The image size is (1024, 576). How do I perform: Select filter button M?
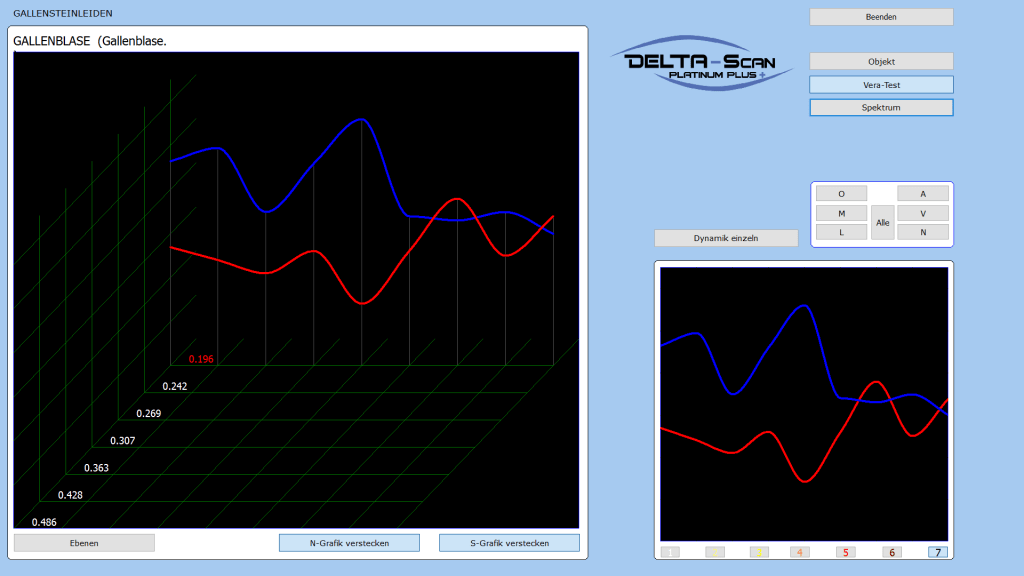tap(841, 213)
